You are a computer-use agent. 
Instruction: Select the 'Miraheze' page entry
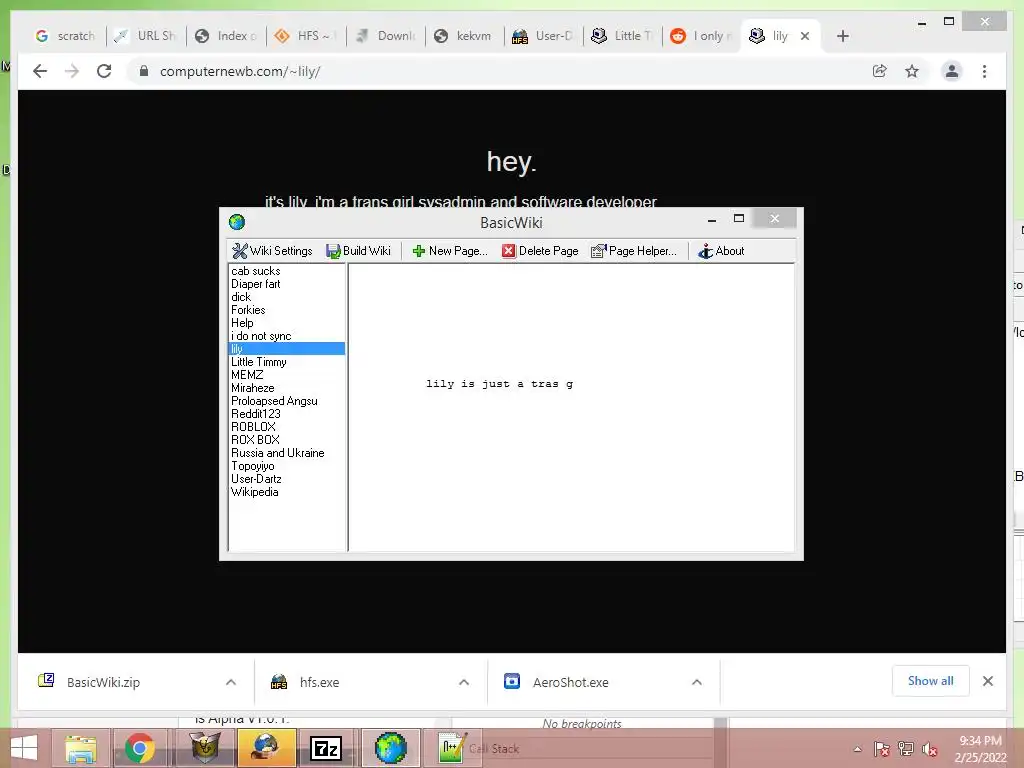click(x=252, y=388)
